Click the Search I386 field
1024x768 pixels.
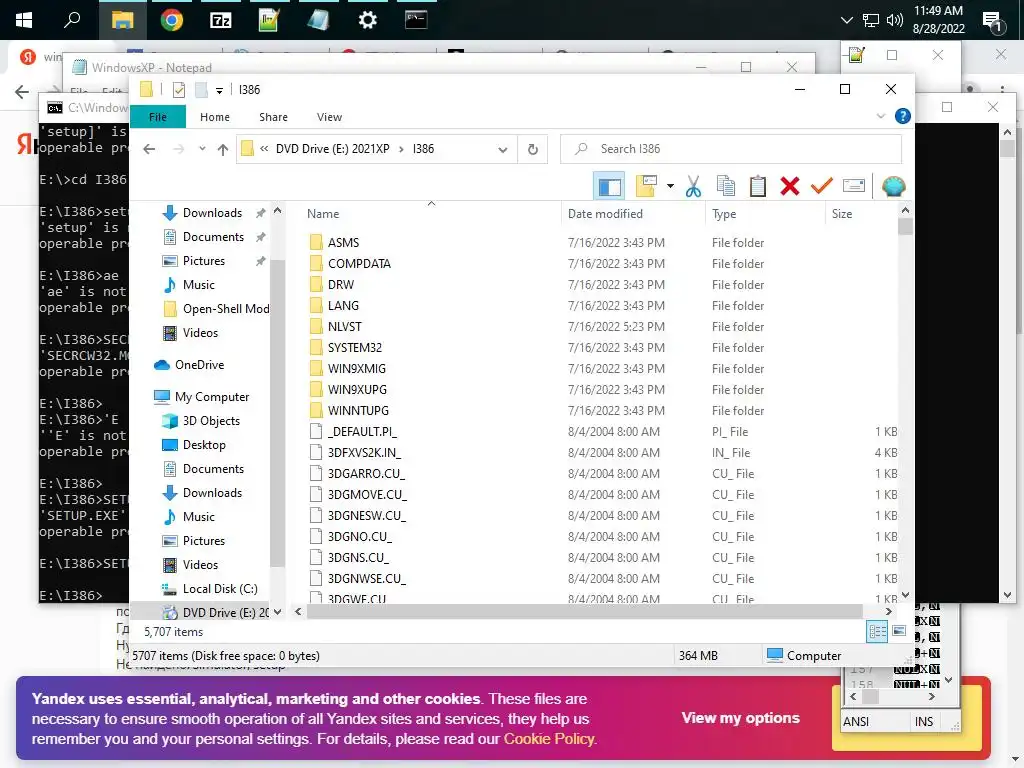point(731,149)
